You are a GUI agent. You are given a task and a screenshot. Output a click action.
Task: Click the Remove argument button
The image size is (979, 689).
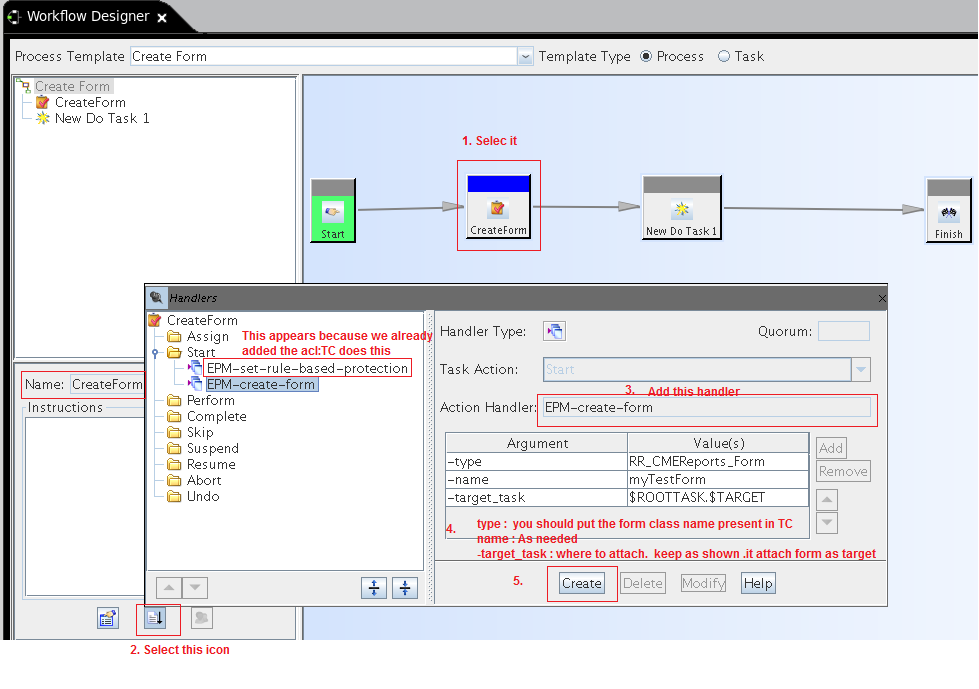click(x=843, y=471)
